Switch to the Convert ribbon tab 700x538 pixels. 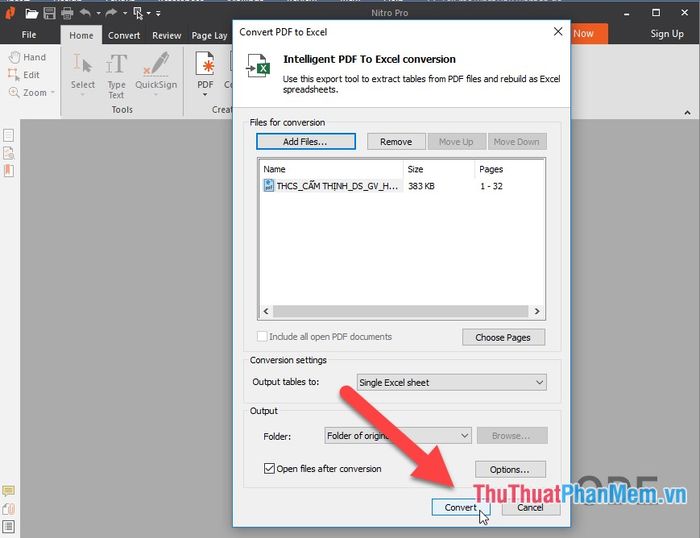[124, 35]
